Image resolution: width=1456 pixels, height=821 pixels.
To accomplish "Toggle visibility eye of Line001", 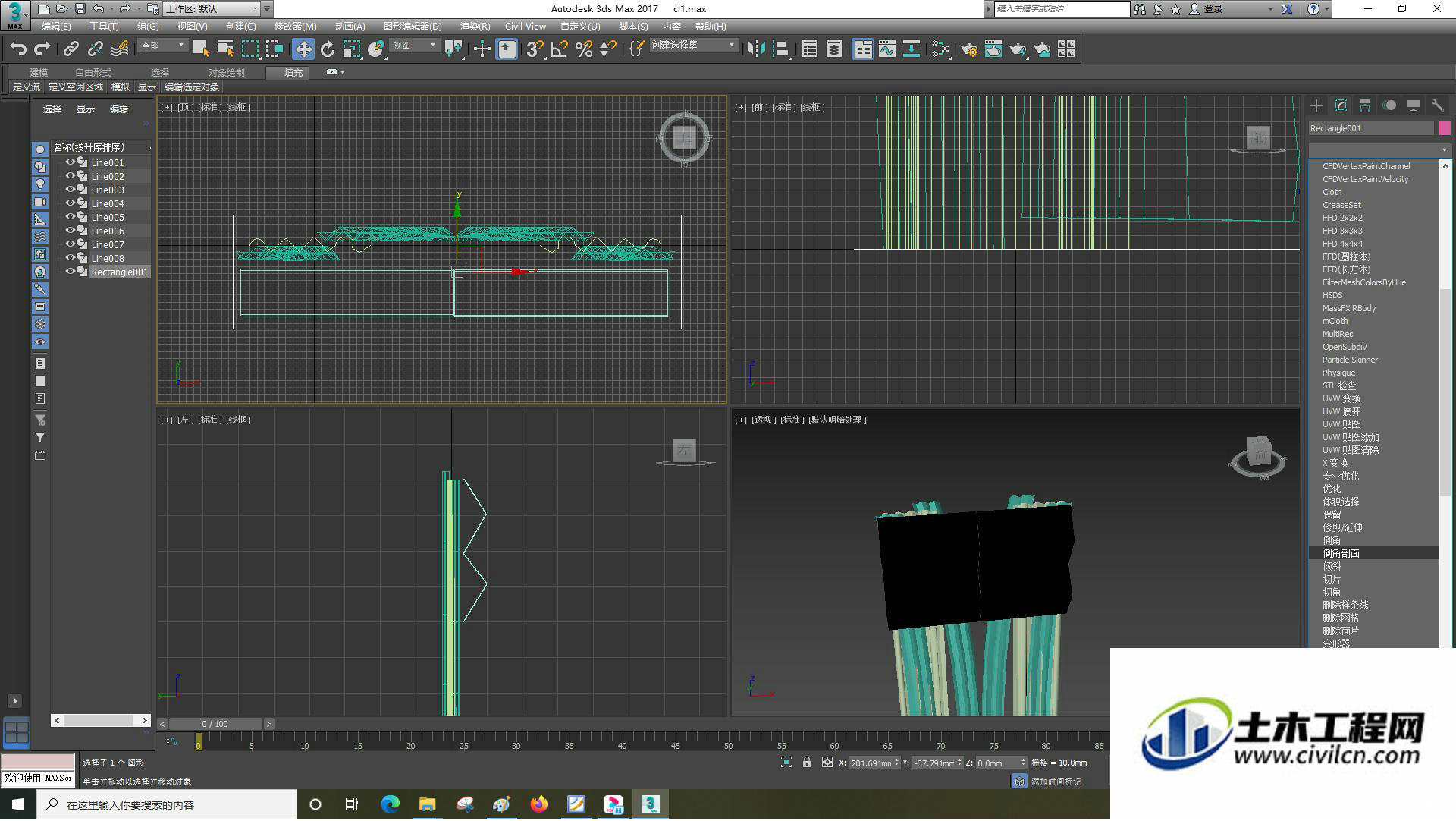I will [71, 162].
